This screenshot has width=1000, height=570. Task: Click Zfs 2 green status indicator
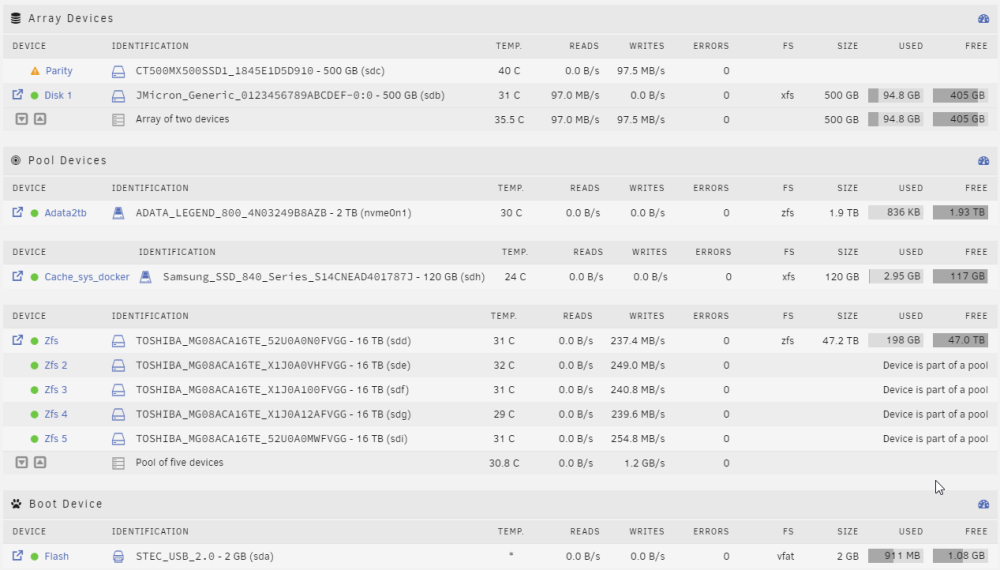(x=34, y=365)
